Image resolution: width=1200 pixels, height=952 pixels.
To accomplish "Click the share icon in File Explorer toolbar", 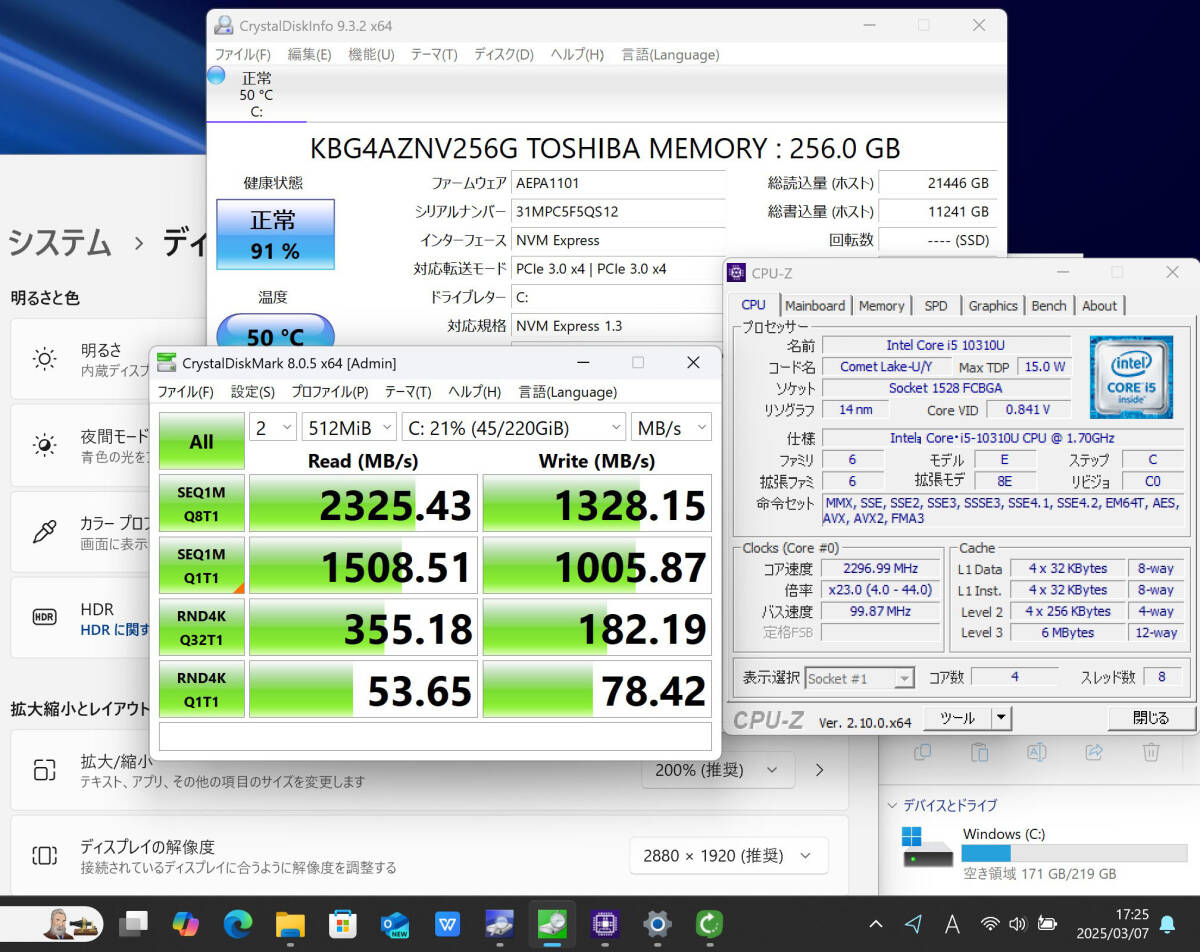I will tap(1094, 751).
